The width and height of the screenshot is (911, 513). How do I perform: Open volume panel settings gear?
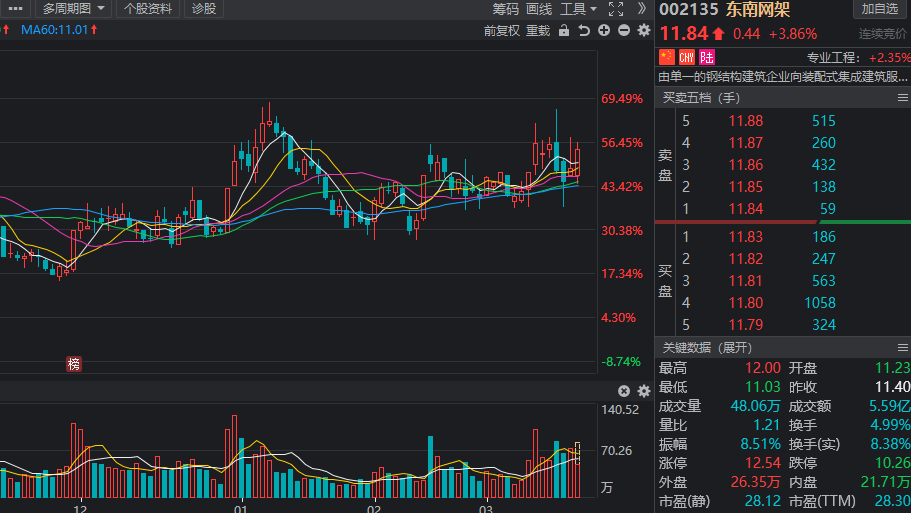pos(643,391)
